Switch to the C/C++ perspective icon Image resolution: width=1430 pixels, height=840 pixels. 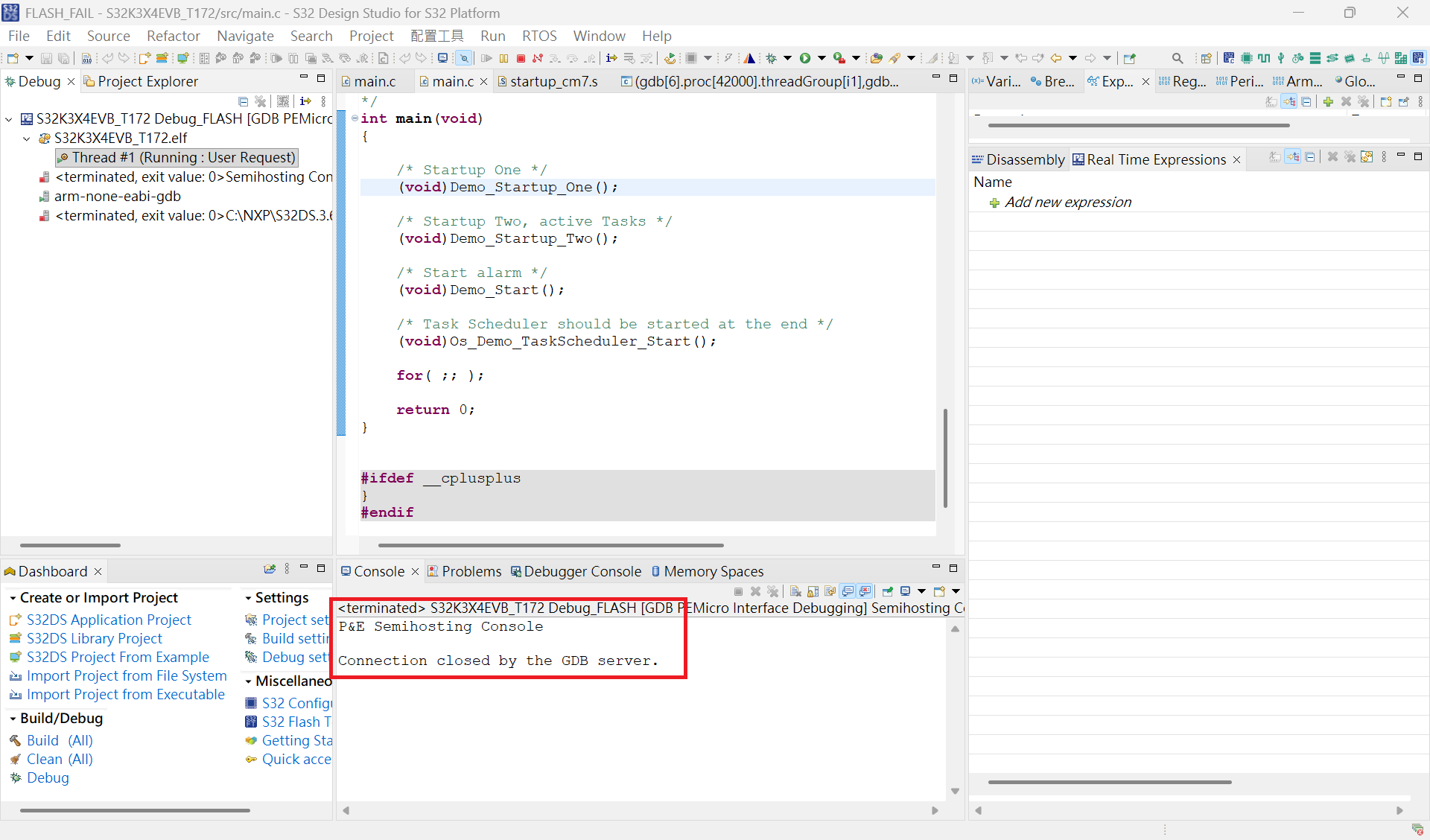(x=1229, y=58)
